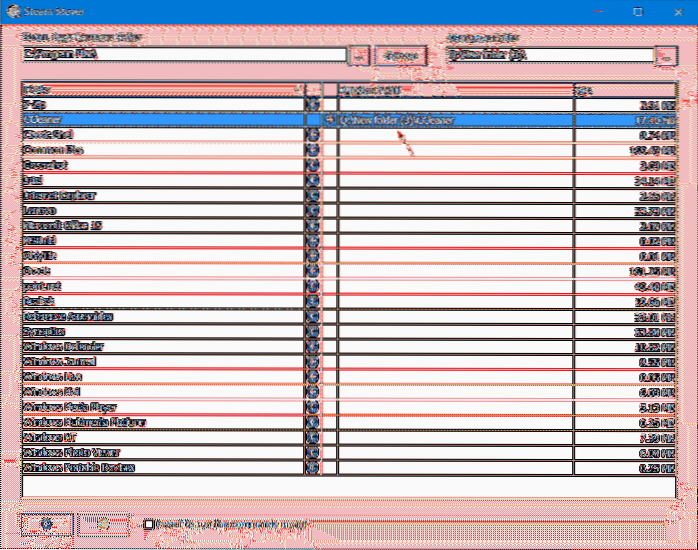Click the status icon in the 7-Zip row
698x550 pixels.
[x=313, y=104]
